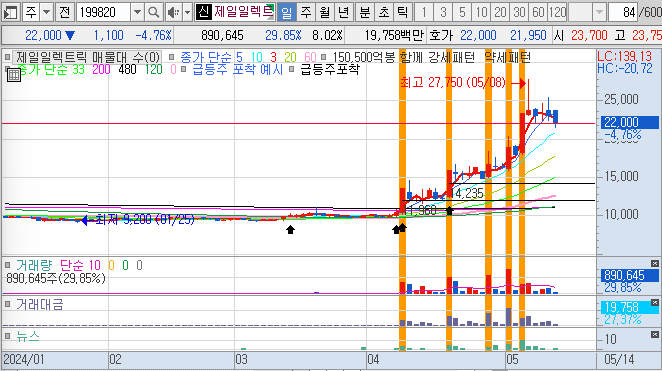
Task: Close the 뉴스 news panel
Action: click(654, 335)
